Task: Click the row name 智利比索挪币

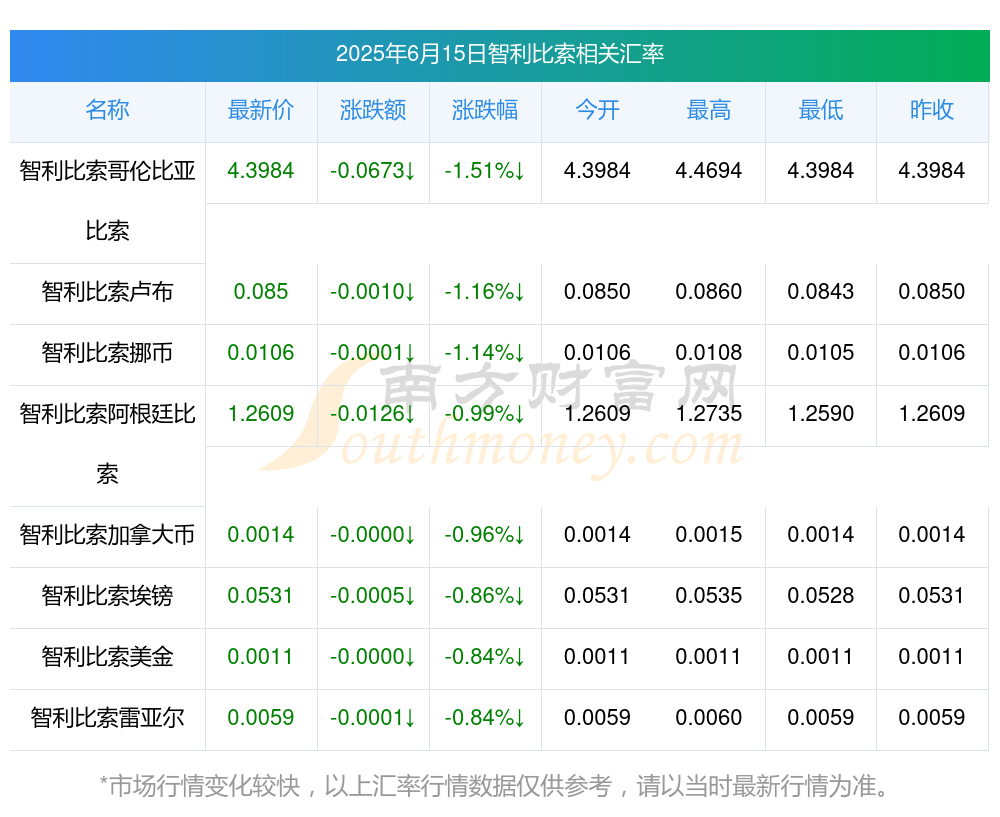Action: click(x=107, y=353)
